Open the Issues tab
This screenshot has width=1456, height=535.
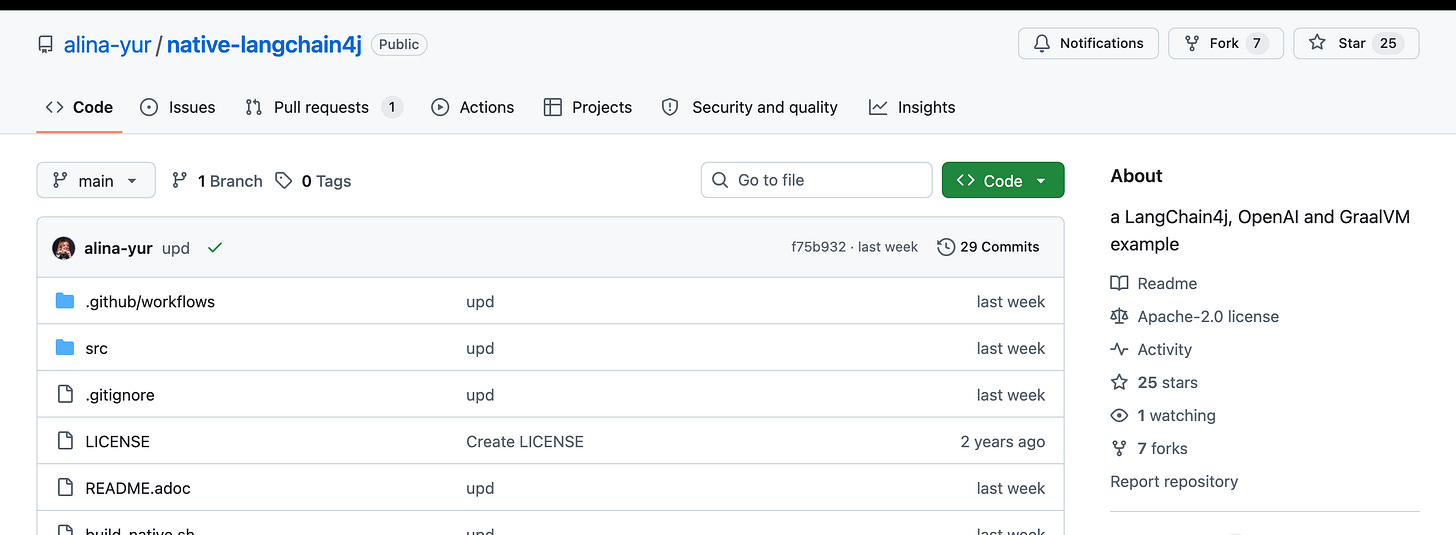(x=177, y=107)
